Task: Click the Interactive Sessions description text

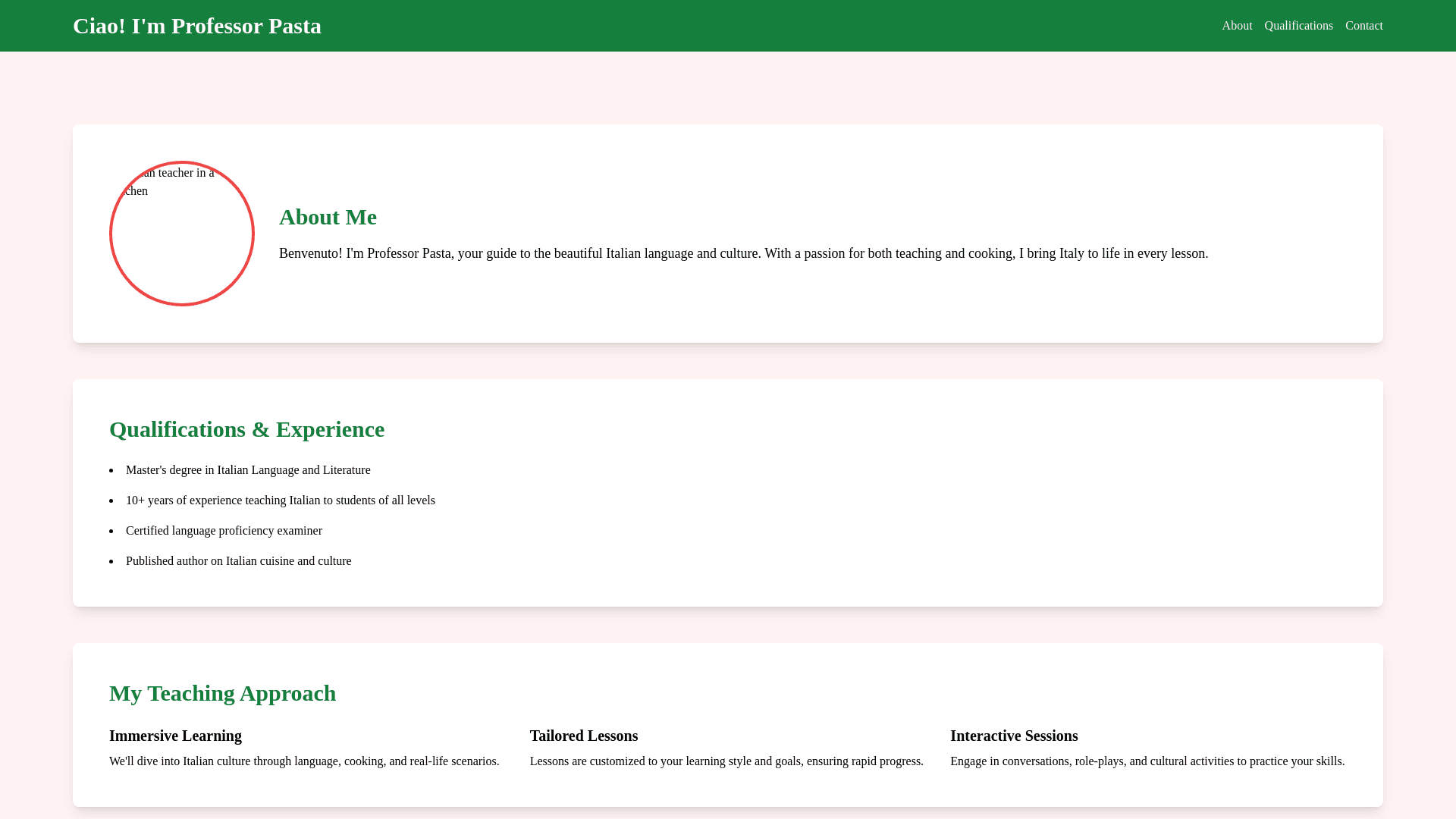Action: pyautogui.click(x=1147, y=761)
